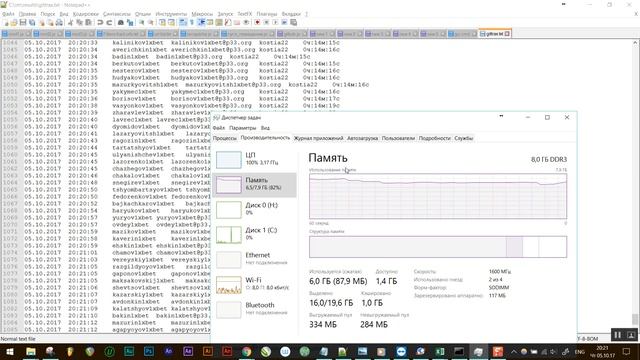
Task: Paste clipboard using Notepad++ toolbar icon
Action: (88, 22)
